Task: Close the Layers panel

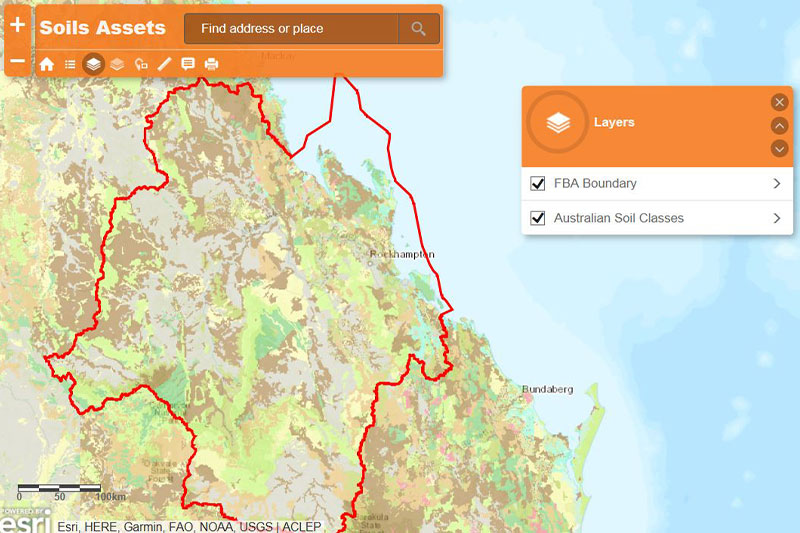Action: 780,102
